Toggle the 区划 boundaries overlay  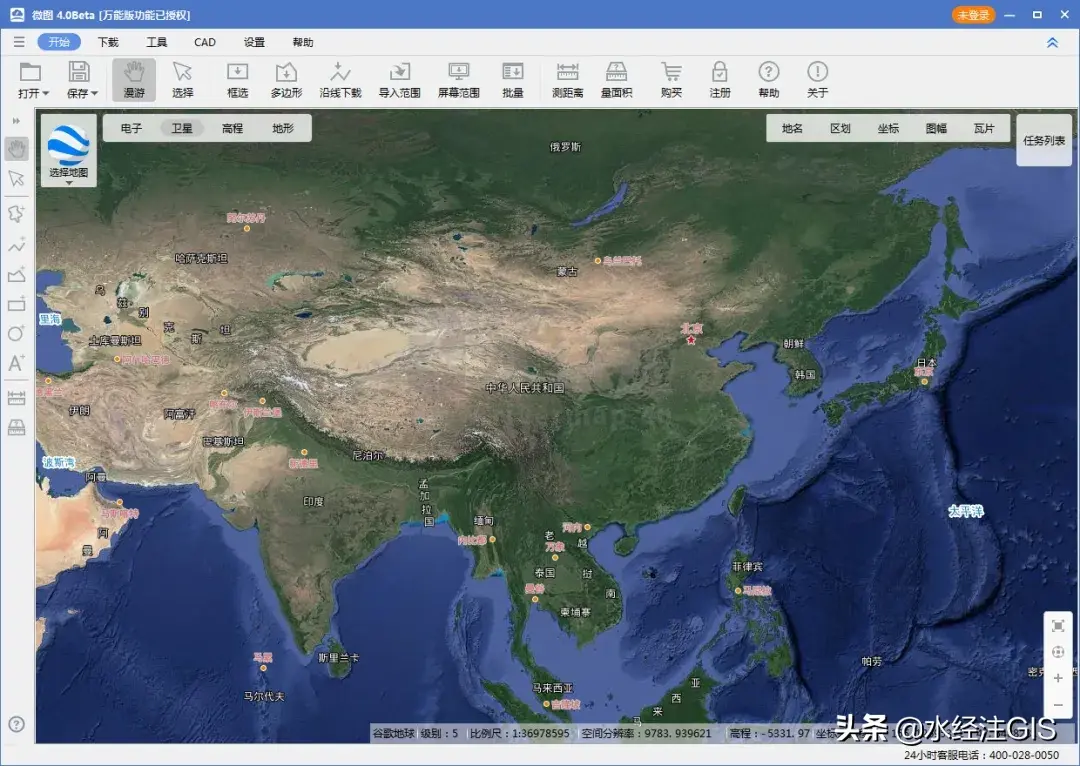[840, 128]
